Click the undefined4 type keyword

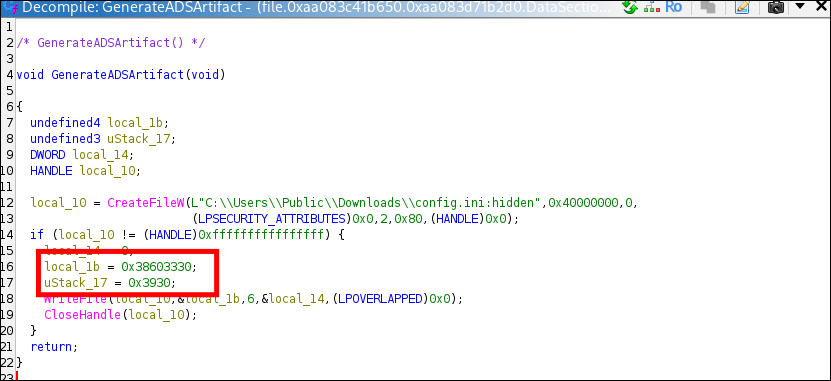tap(65, 123)
